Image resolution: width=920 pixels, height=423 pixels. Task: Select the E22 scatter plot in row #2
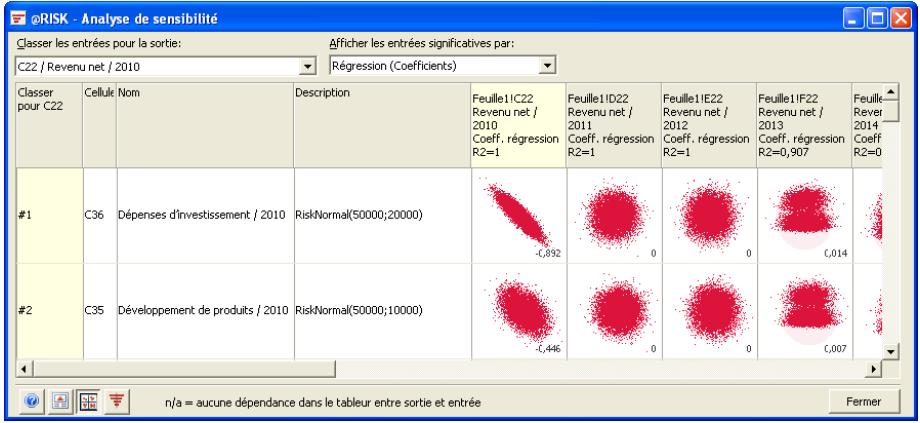point(709,311)
